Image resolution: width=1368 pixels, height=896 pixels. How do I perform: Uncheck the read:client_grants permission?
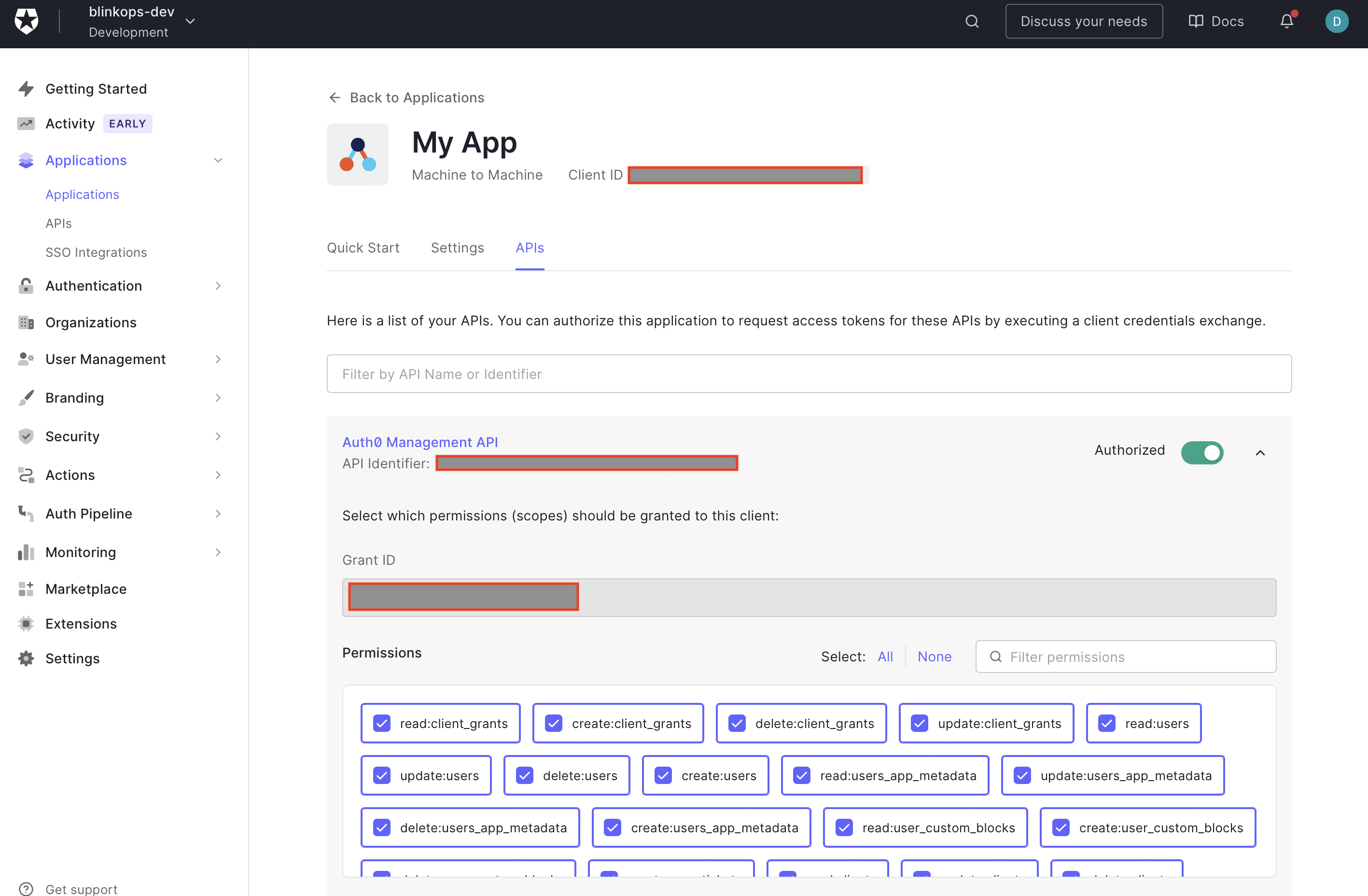(382, 723)
